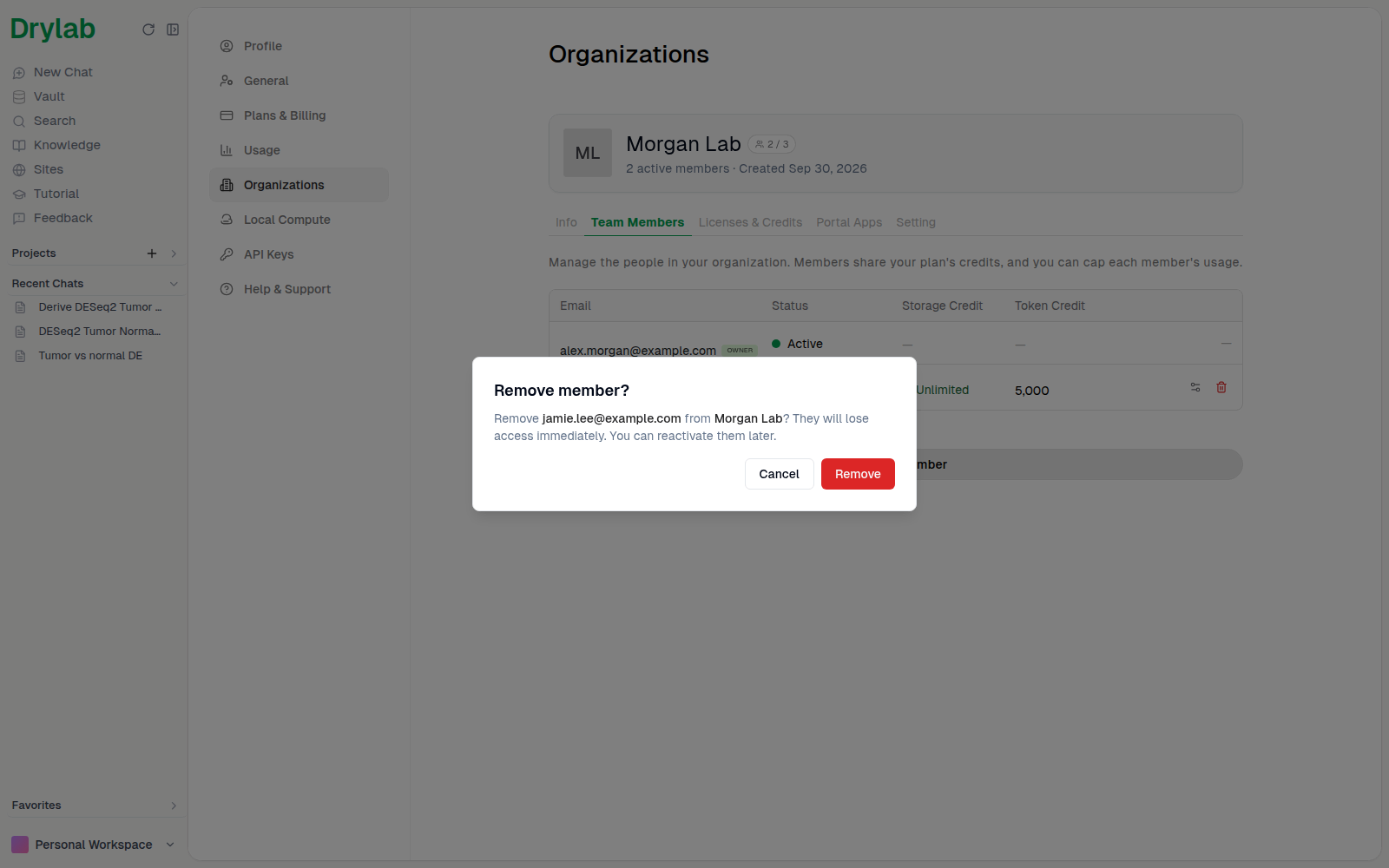Expand the Projects section chevron
The width and height of the screenshot is (1389, 868).
click(174, 253)
